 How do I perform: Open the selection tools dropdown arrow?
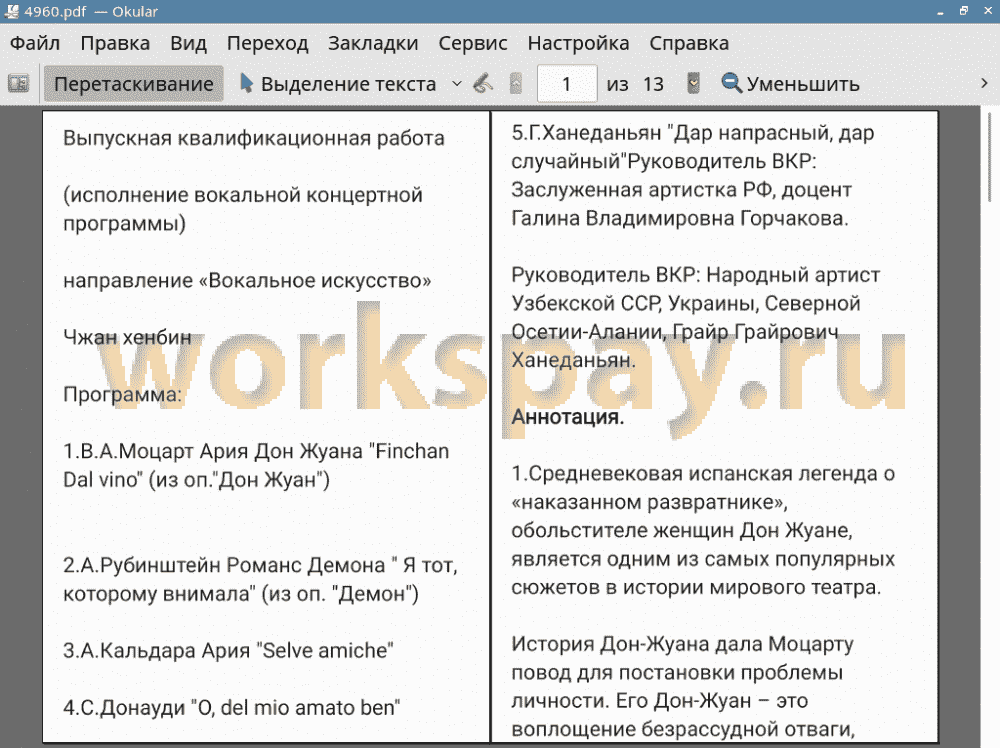coord(457,84)
